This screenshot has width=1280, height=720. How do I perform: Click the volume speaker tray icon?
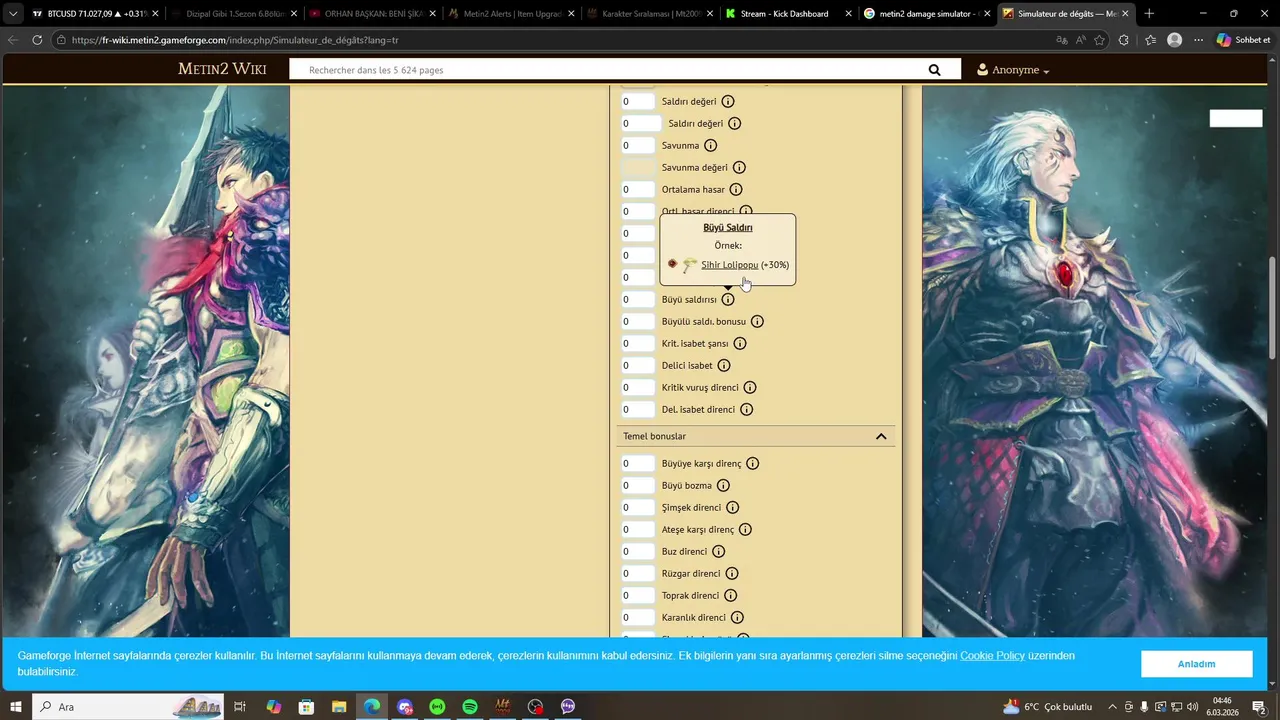[1192, 707]
